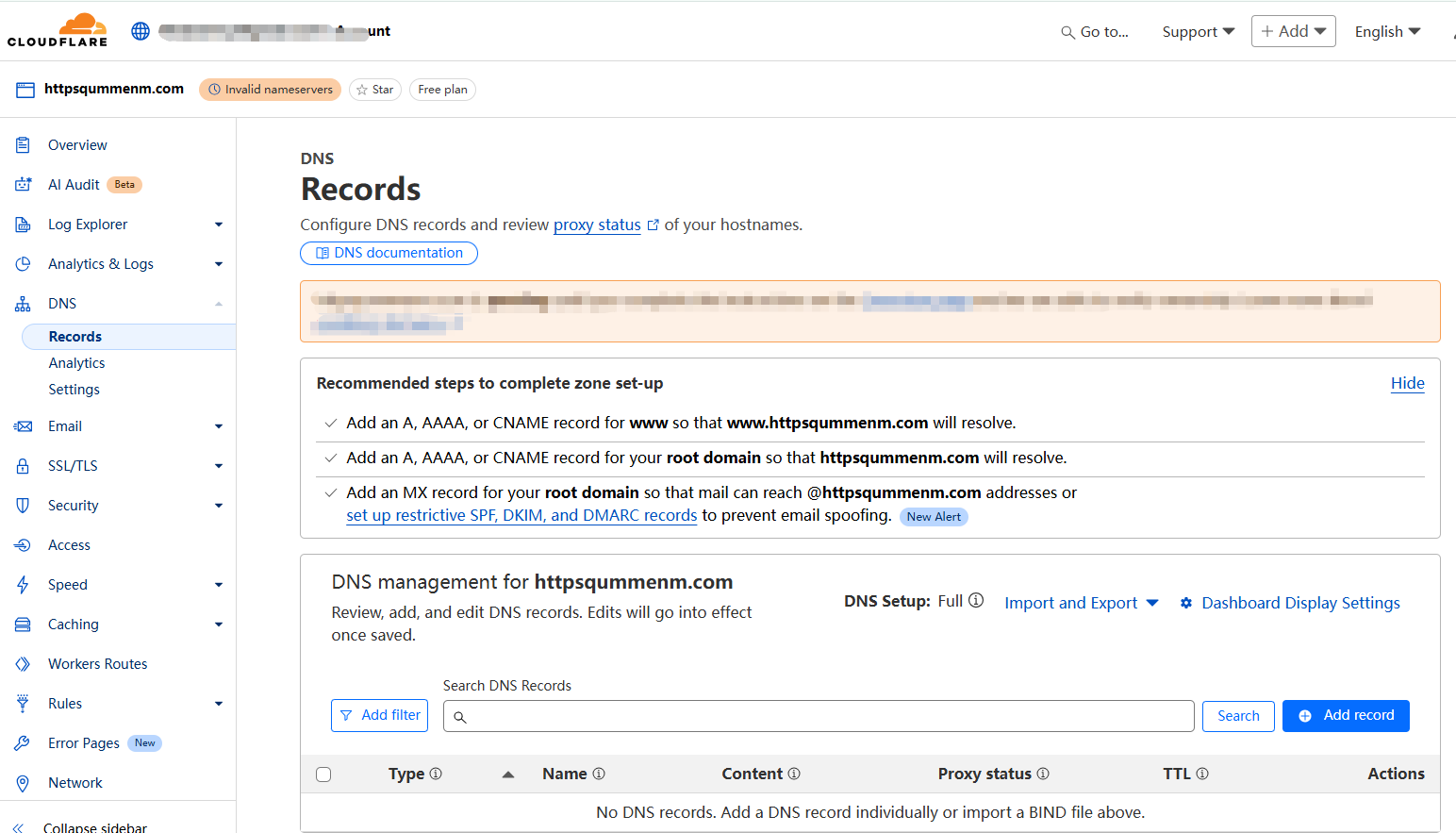Open the English language dropdown
Viewport: 1456px width, 833px height.
pos(1387,32)
